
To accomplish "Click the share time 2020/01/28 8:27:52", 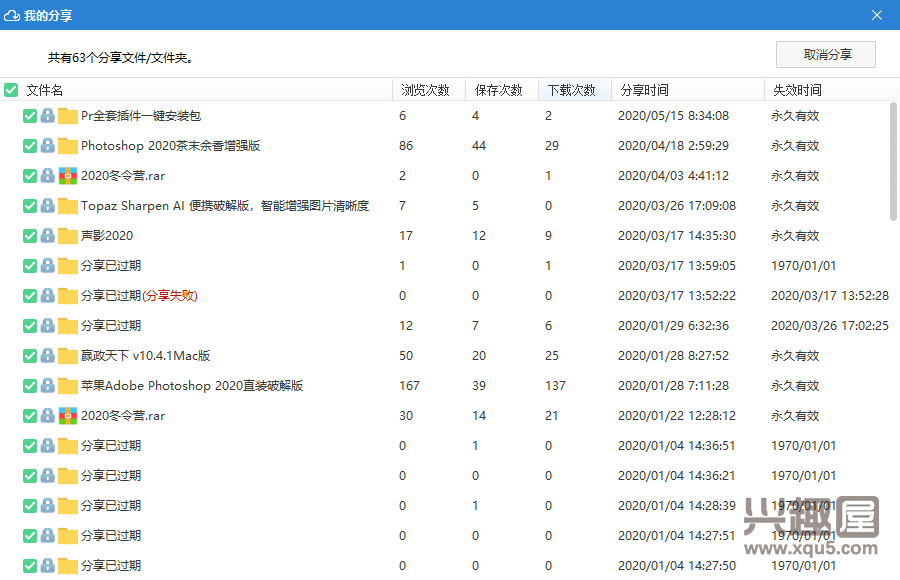I will 673,355.
